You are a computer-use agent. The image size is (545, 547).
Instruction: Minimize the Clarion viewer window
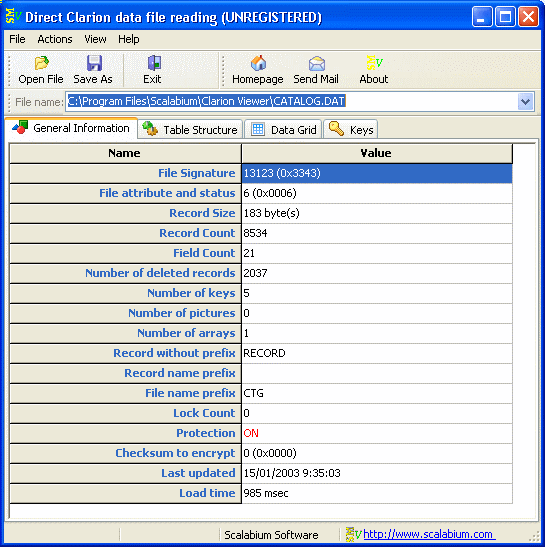[x=482, y=16]
